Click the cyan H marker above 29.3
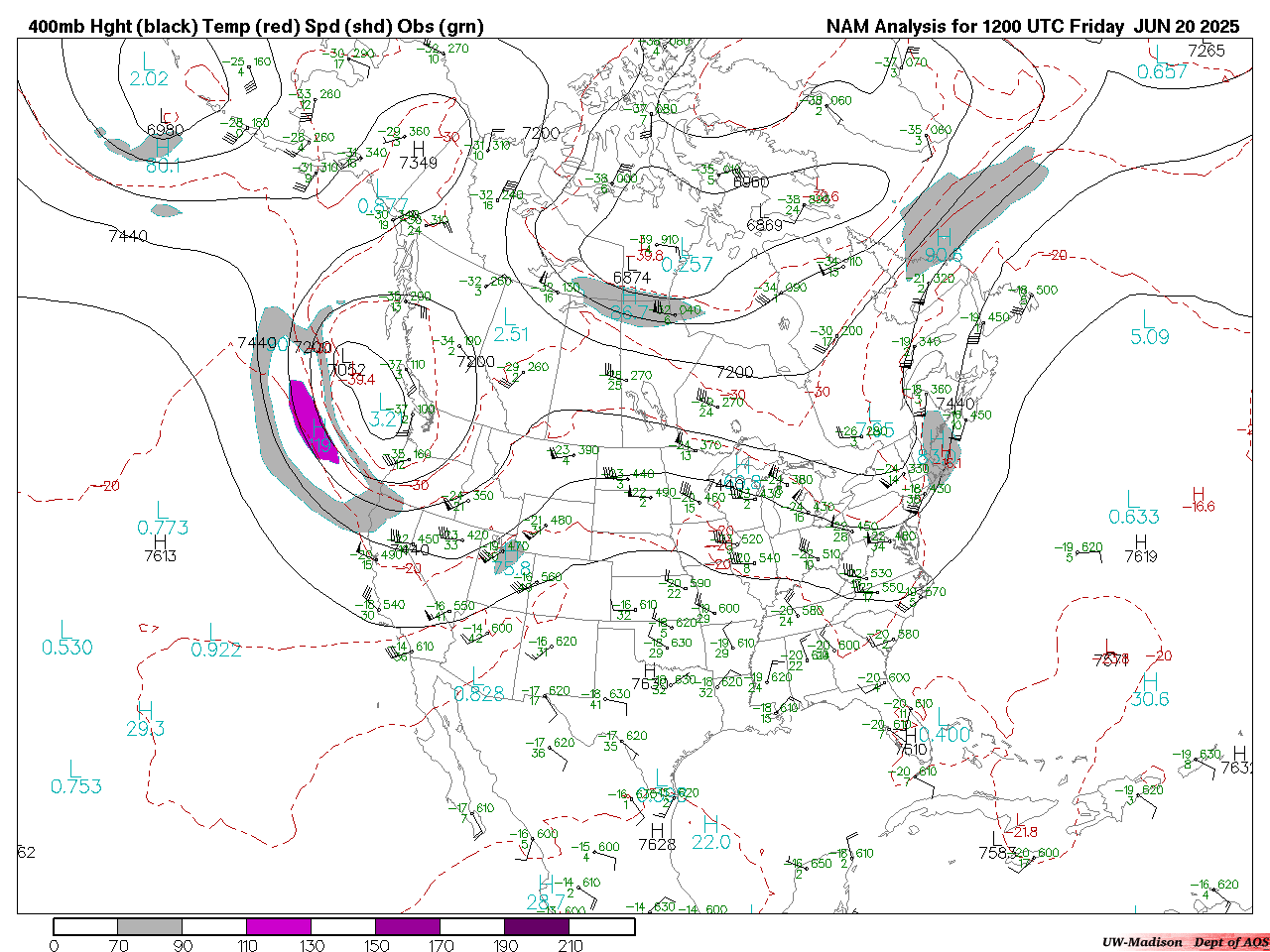Image resolution: width=1270 pixels, height=952 pixels. pos(145,710)
